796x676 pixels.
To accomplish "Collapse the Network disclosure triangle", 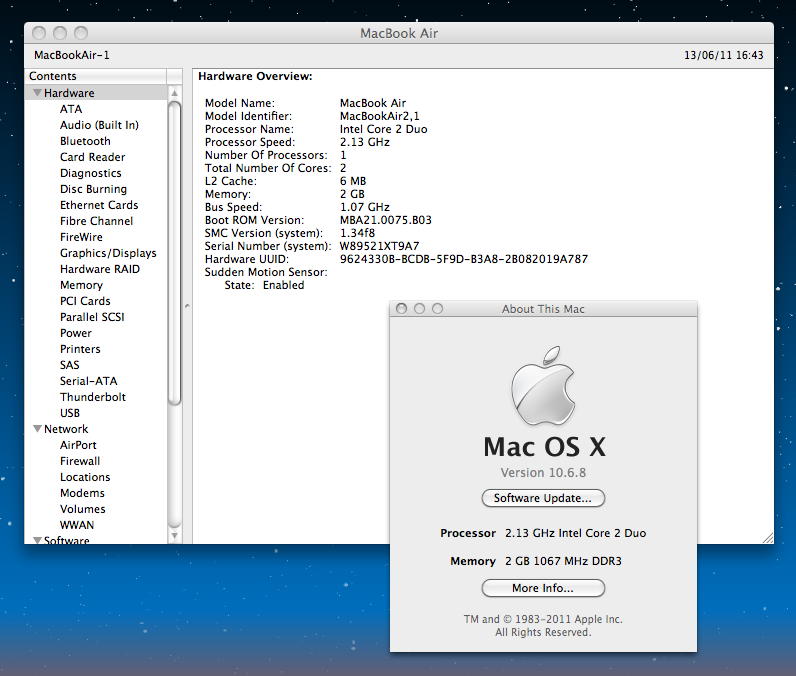I will (37, 429).
